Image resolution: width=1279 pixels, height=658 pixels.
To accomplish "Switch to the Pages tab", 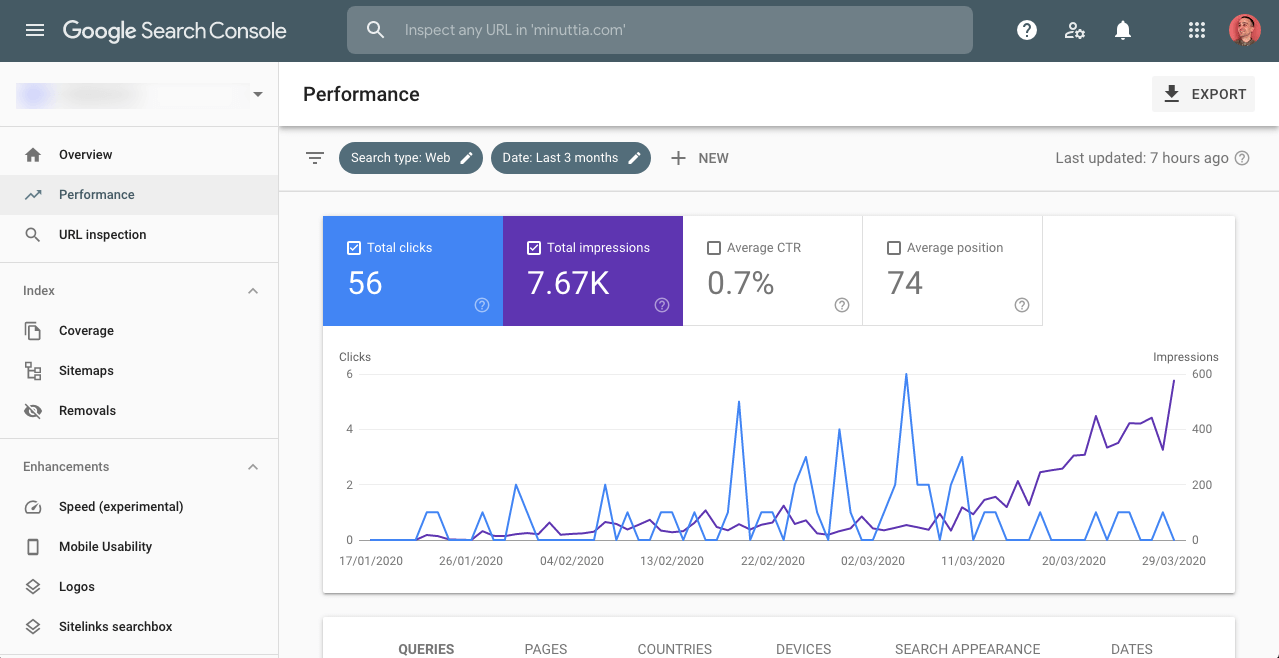I will 546,648.
